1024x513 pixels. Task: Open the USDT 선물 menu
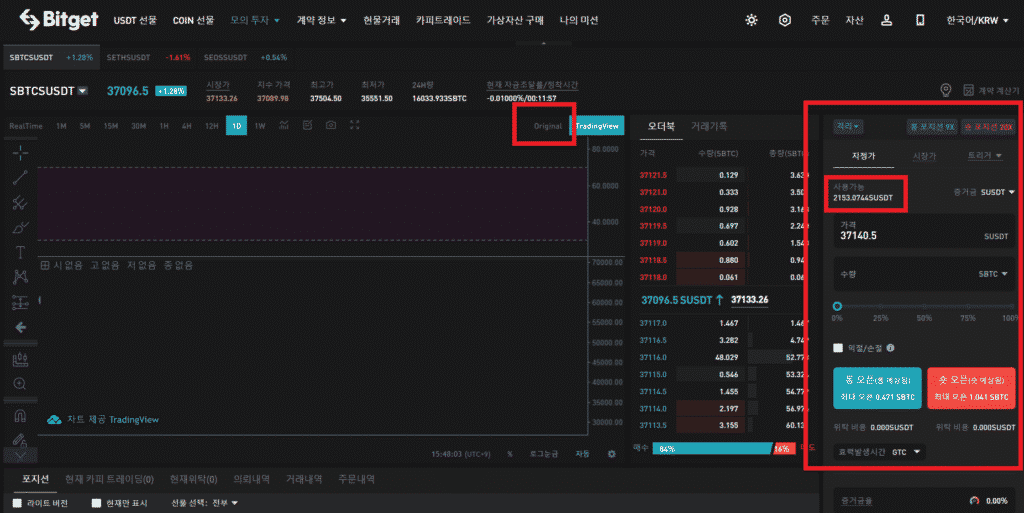135,20
